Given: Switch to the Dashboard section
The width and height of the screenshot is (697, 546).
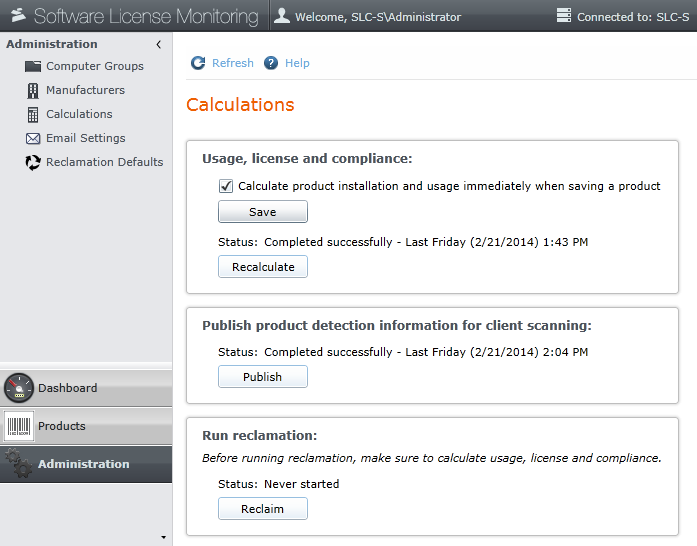Looking at the screenshot, I should 68,388.
